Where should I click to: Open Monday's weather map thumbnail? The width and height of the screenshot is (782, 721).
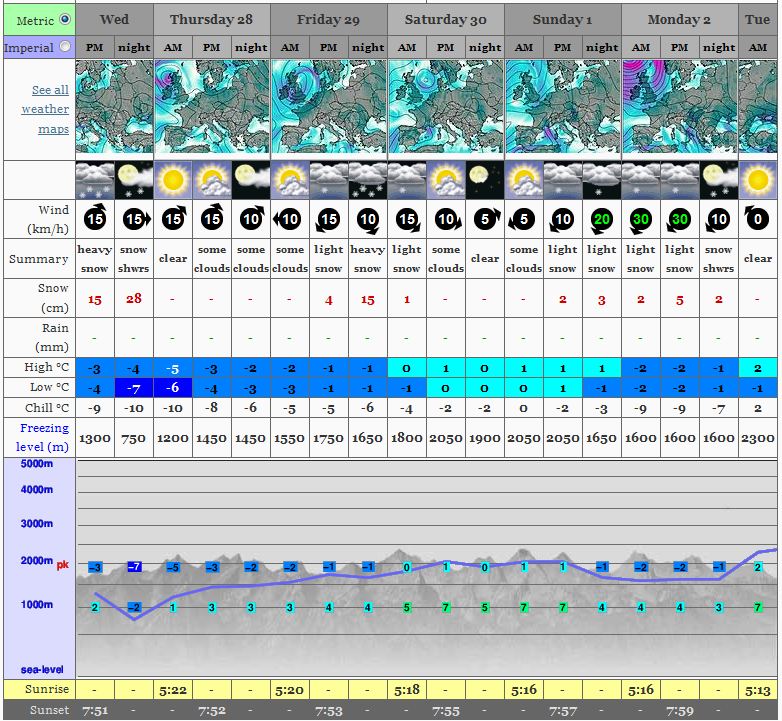pyautogui.click(x=679, y=109)
